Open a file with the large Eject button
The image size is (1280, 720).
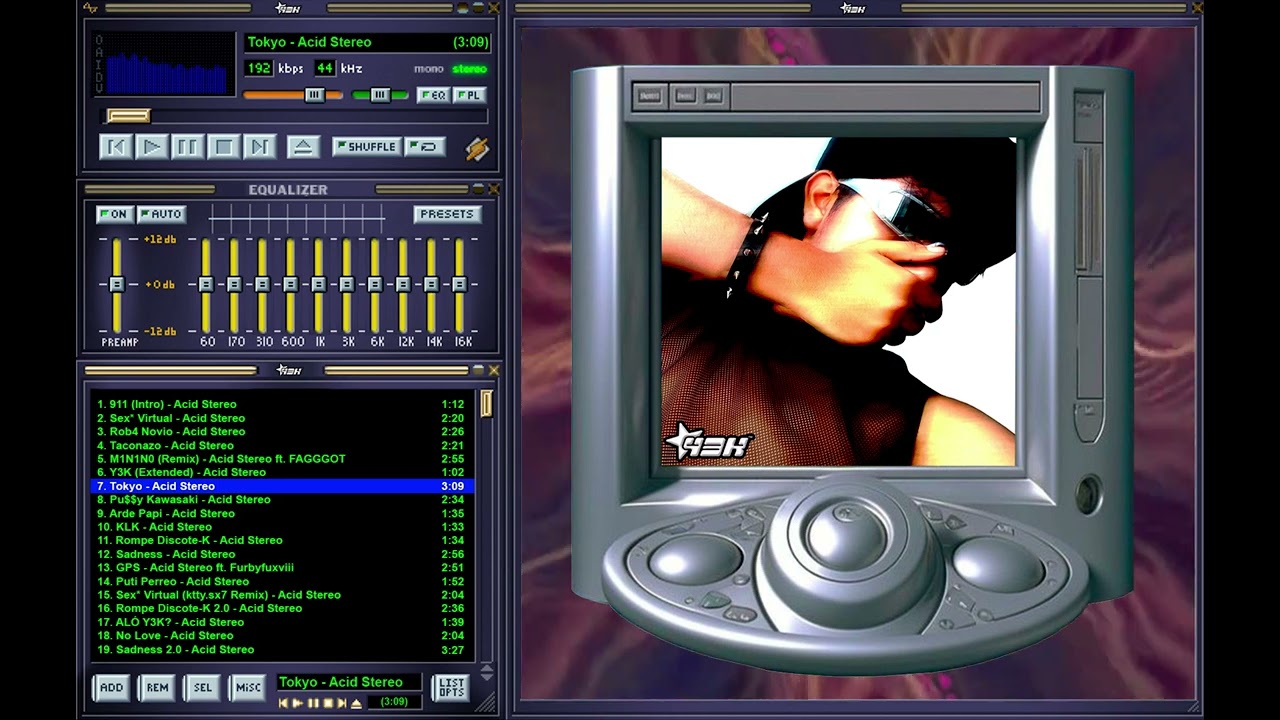point(303,147)
